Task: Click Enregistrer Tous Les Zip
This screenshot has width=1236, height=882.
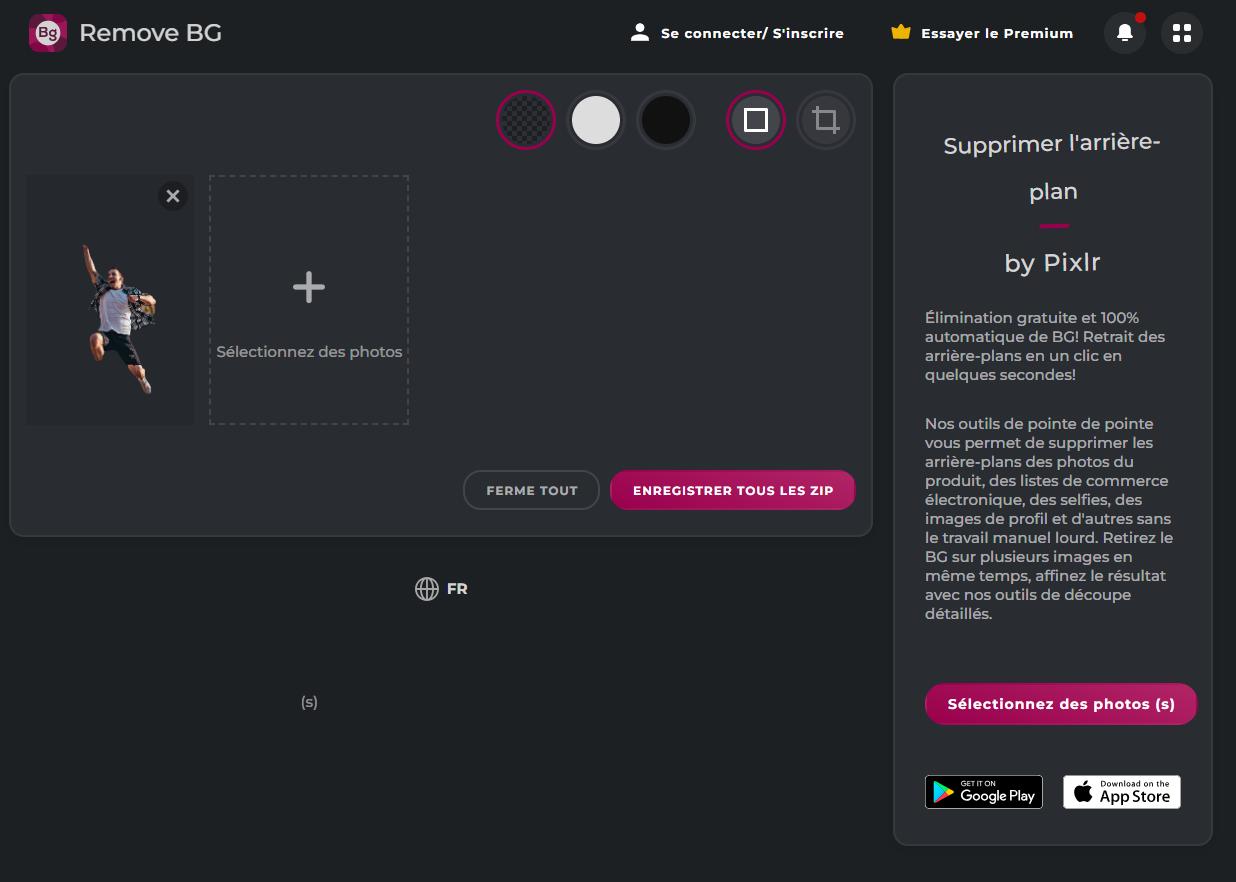Action: 732,490
